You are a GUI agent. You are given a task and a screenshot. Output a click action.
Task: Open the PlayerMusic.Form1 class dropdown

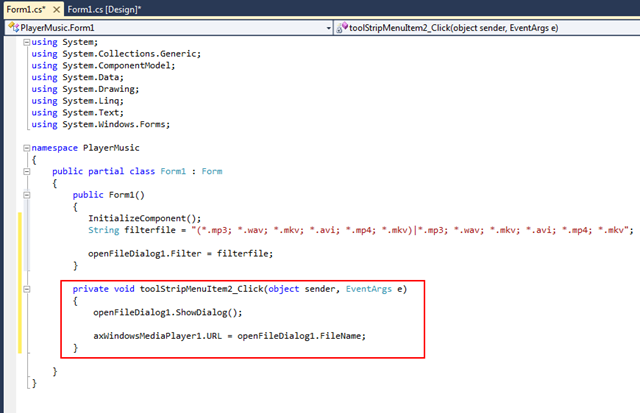point(329,28)
